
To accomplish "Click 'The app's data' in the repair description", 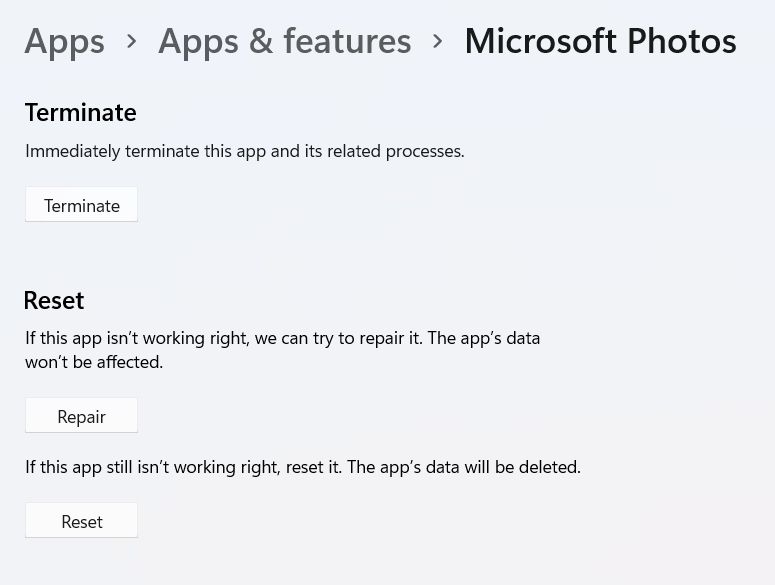I will (x=484, y=338).
